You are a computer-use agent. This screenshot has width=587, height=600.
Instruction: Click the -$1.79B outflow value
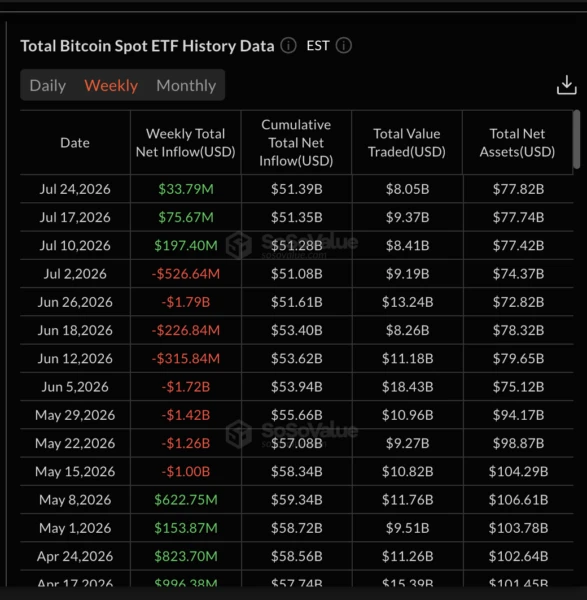[x=186, y=302]
